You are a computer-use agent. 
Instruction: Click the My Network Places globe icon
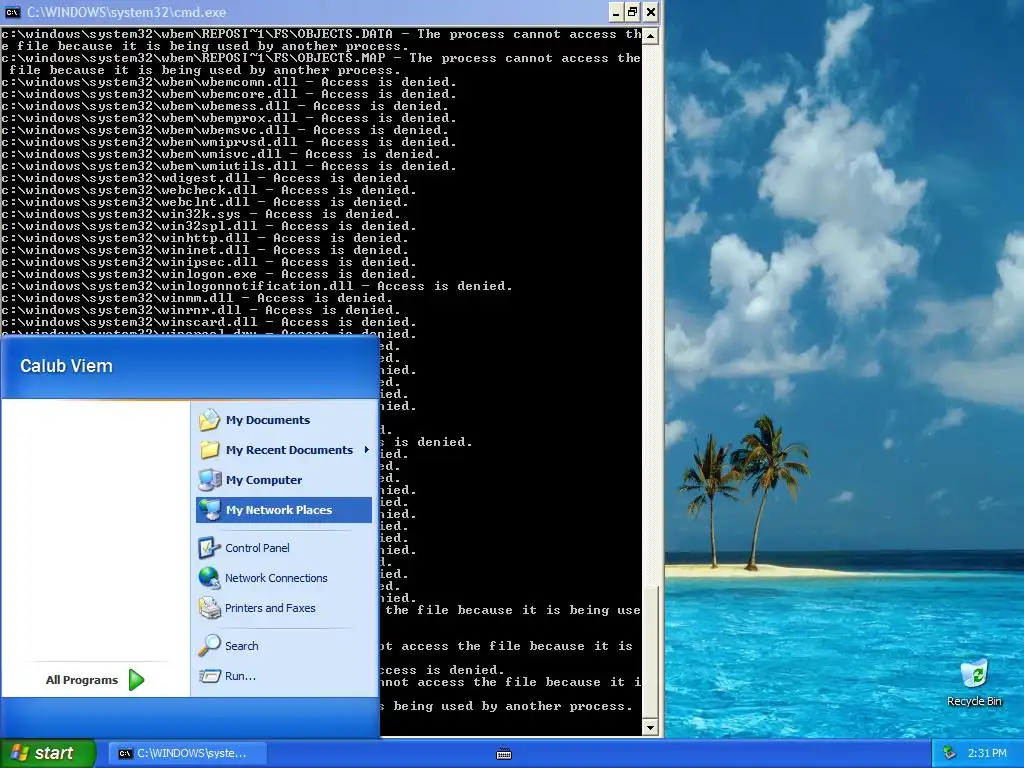click(209, 510)
